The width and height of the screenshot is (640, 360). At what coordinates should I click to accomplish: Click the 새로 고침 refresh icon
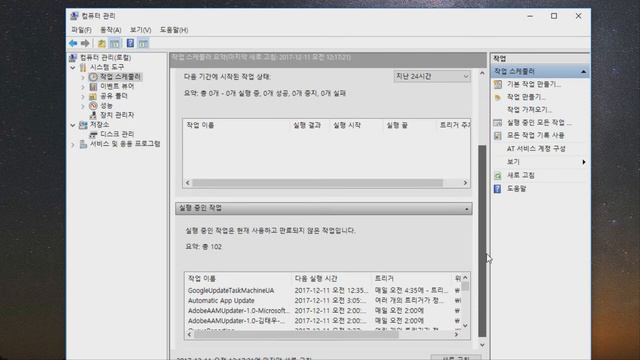coord(498,176)
